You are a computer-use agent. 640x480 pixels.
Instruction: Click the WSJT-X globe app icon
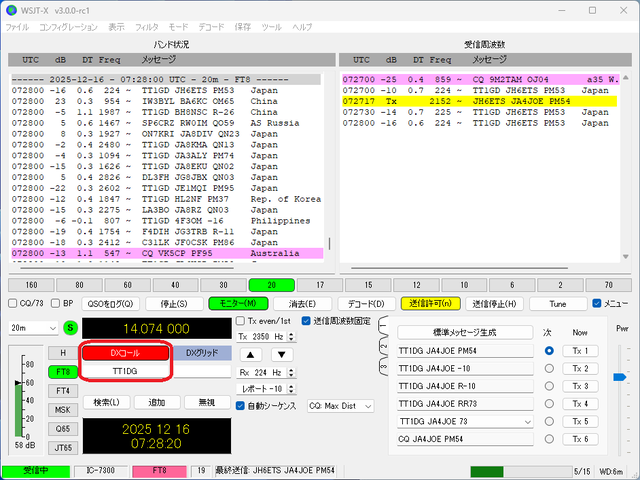pos(12,10)
